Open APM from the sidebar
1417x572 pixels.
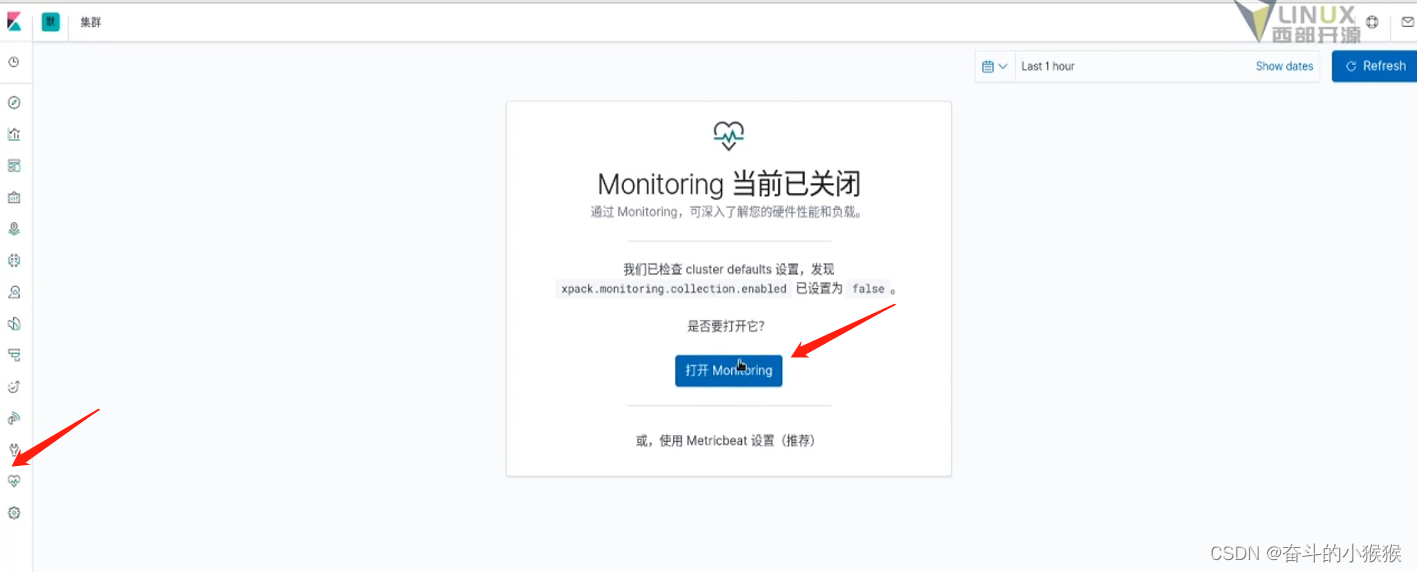(x=14, y=355)
